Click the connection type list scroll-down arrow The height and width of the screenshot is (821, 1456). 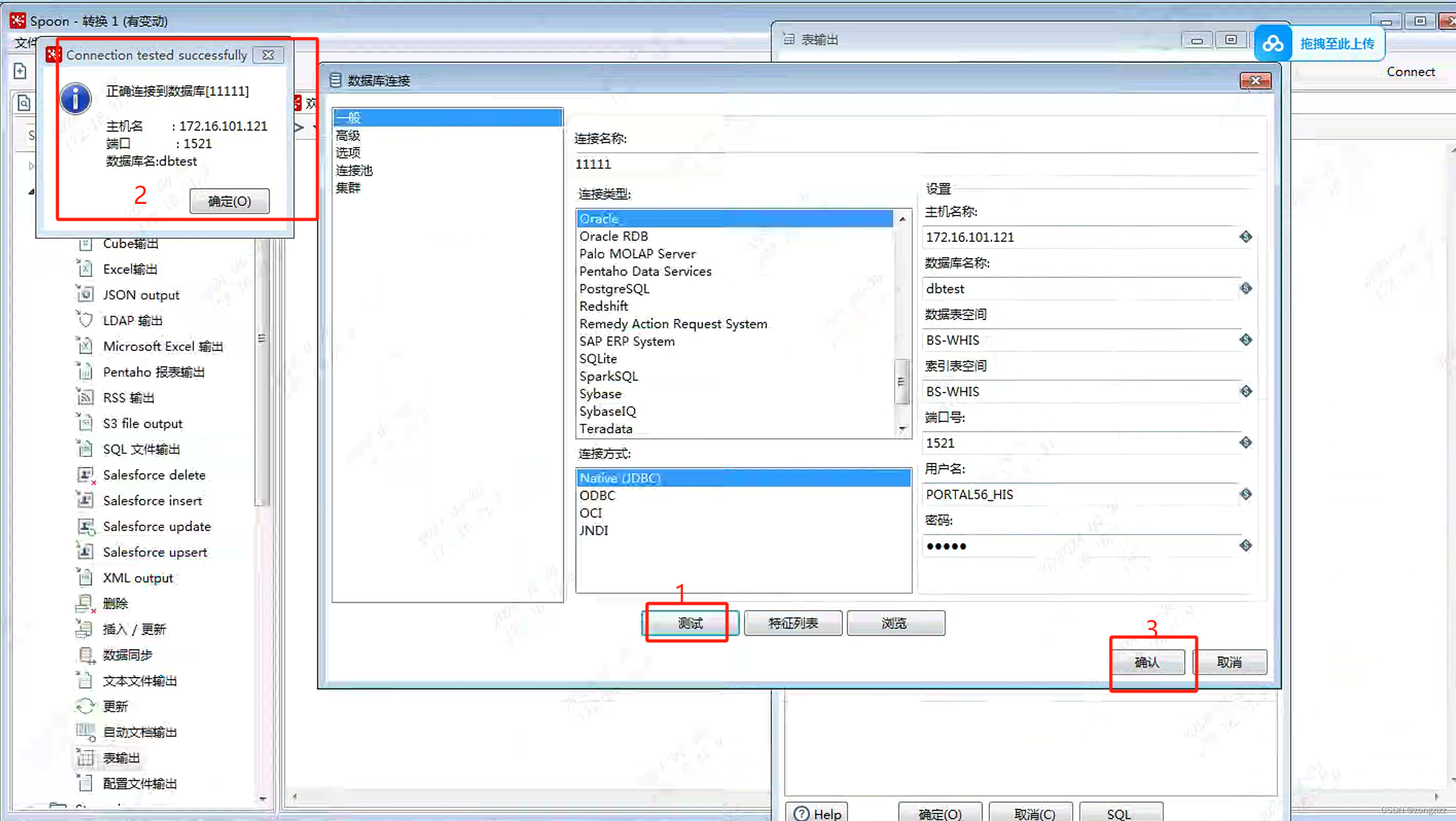(x=903, y=429)
